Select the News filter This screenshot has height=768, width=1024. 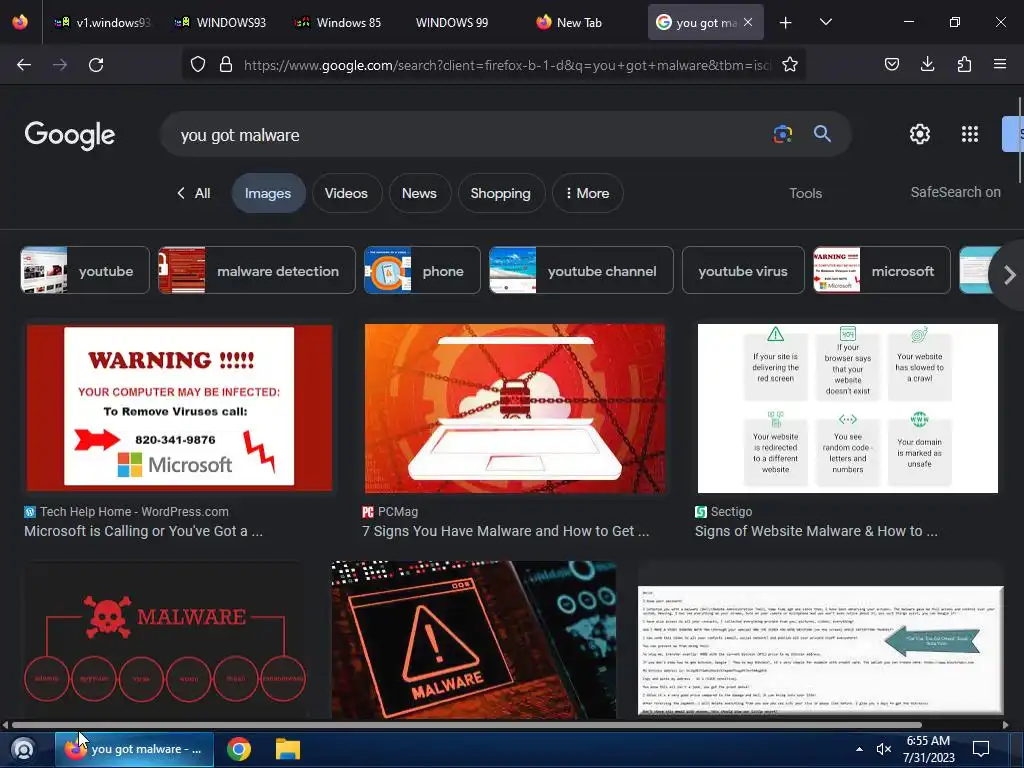[419, 193]
